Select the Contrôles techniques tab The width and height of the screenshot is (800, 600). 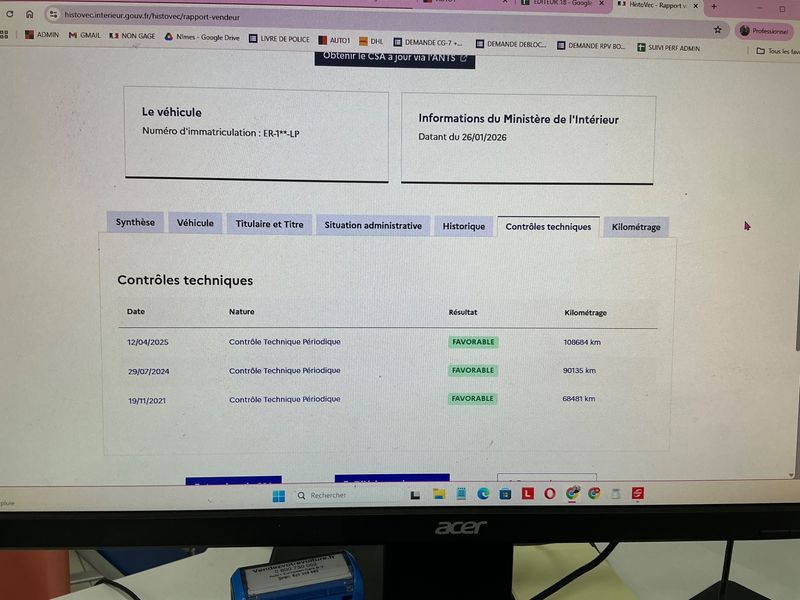tap(548, 227)
